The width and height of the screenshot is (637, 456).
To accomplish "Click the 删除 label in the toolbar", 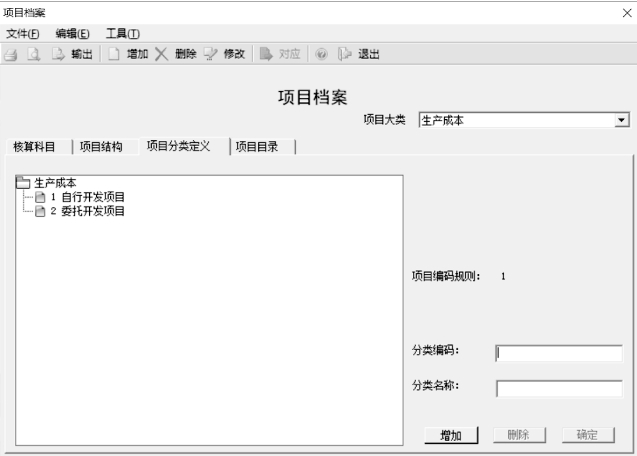I will (186, 54).
